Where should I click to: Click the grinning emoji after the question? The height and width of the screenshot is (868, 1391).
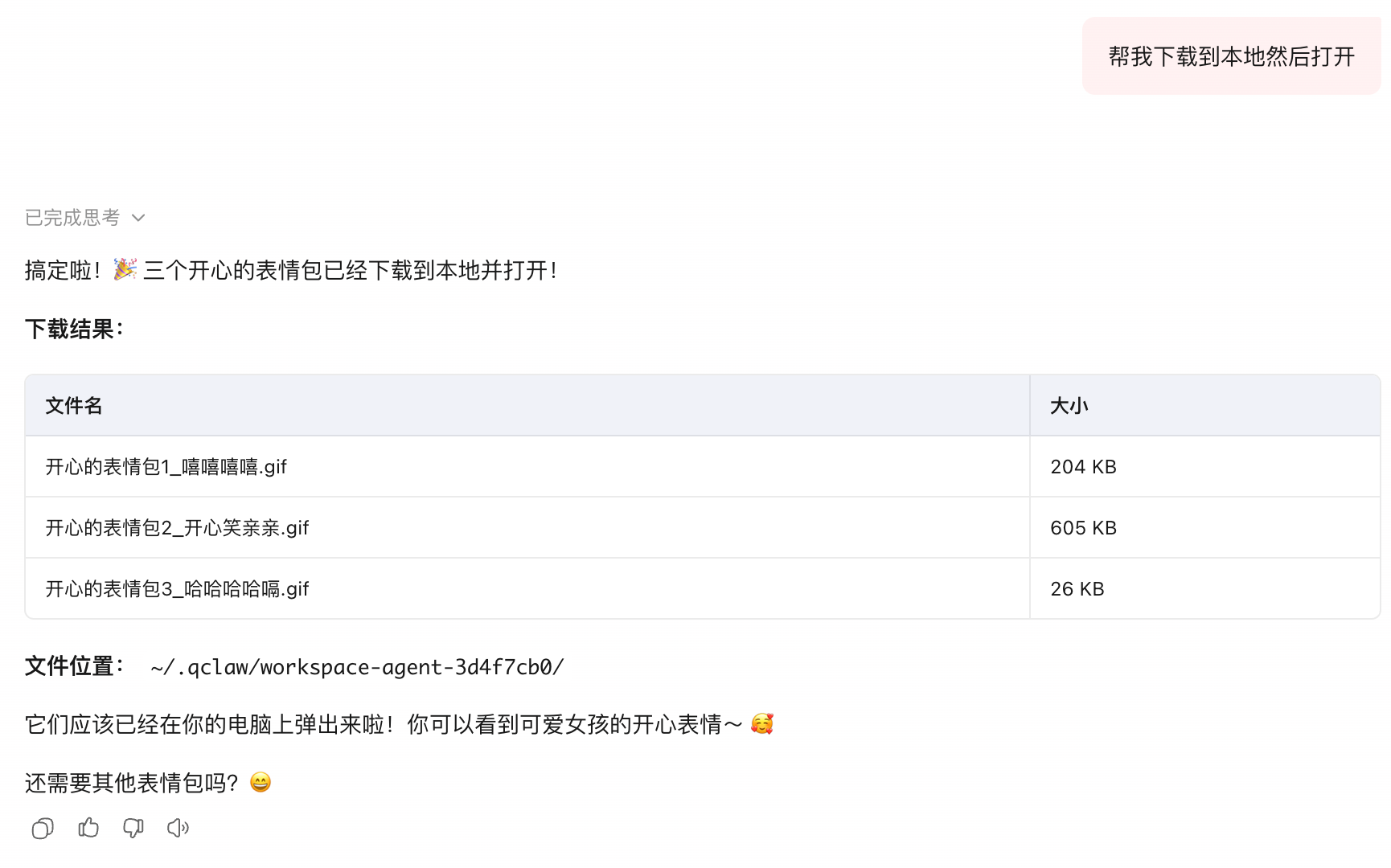261,782
